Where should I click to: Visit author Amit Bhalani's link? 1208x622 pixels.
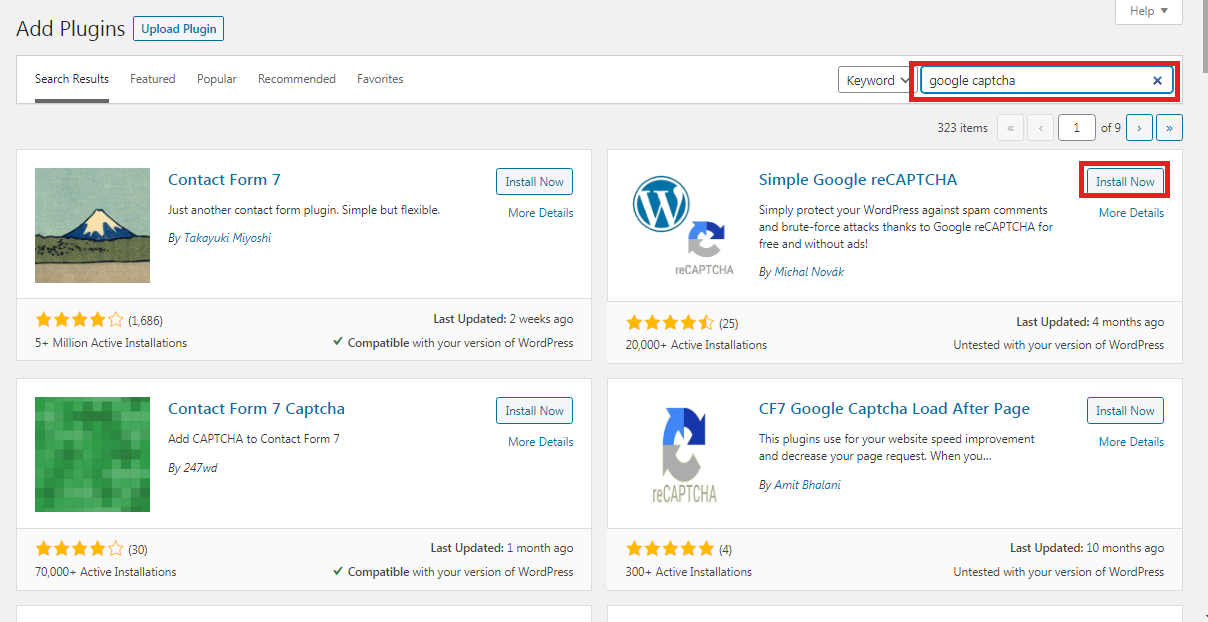[x=807, y=485]
